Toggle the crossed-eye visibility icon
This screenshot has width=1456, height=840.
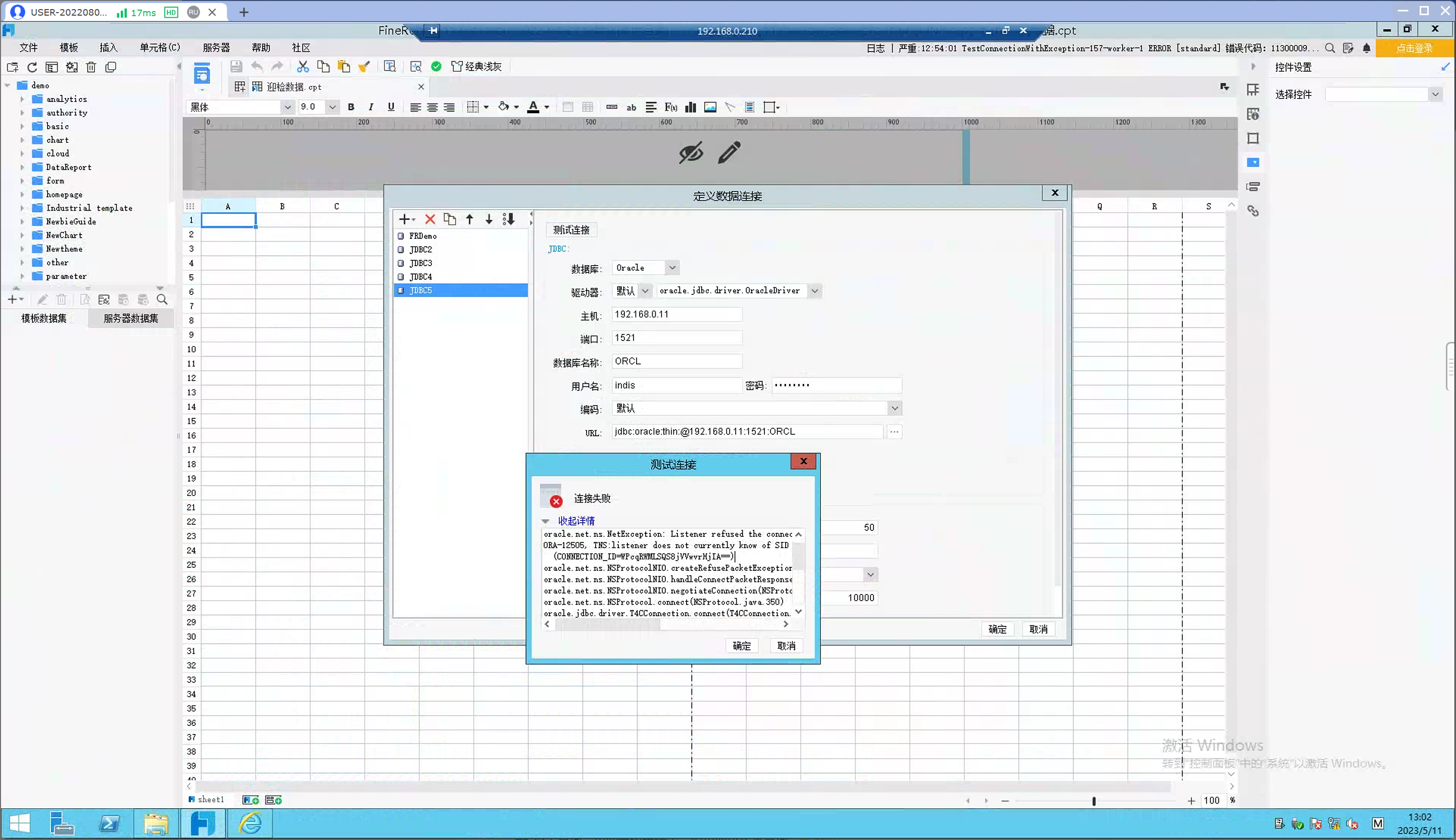point(691,153)
